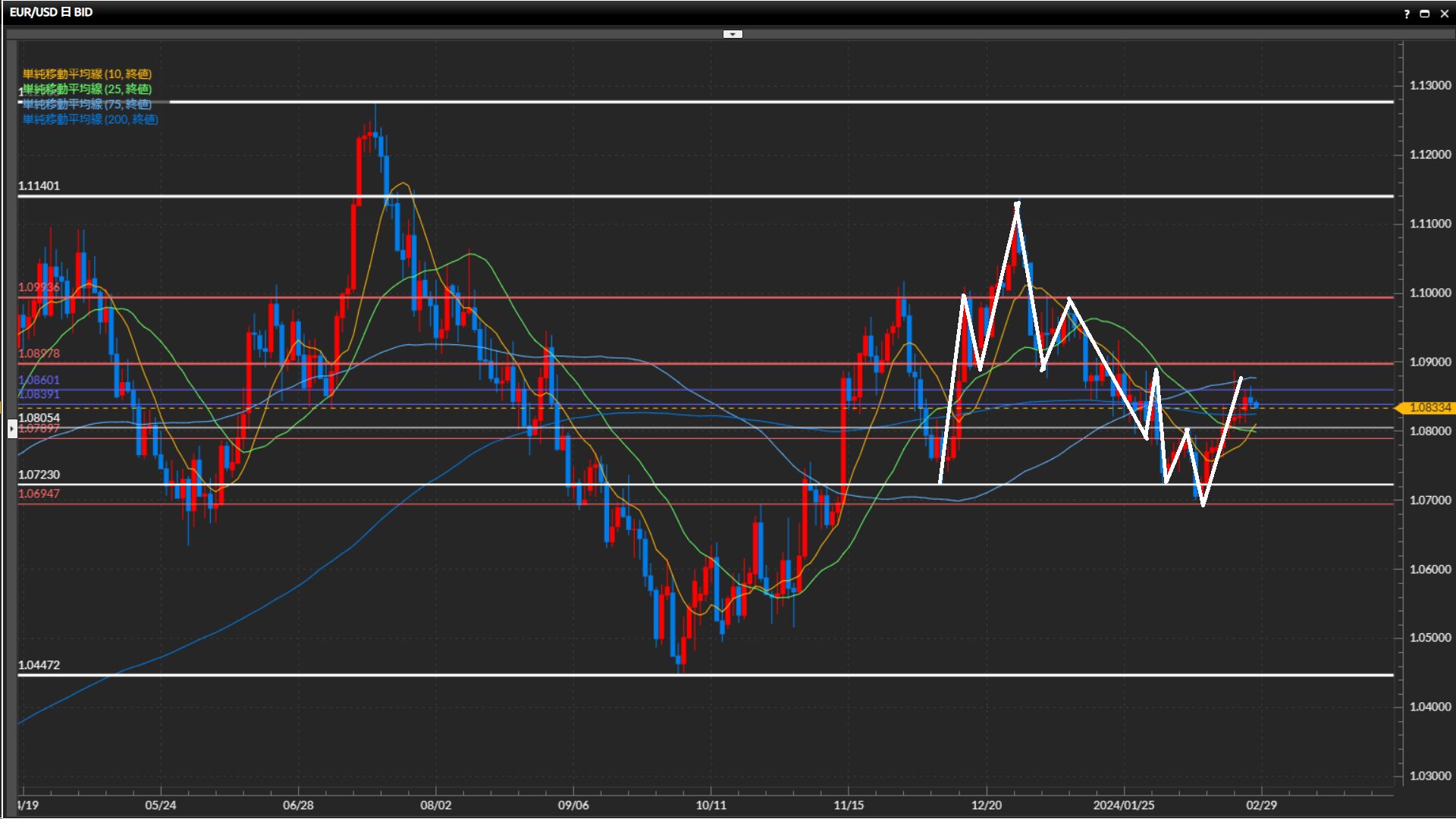Click the red 1.08978 resistance line label
The width and height of the screenshot is (1456, 819).
click(x=39, y=353)
